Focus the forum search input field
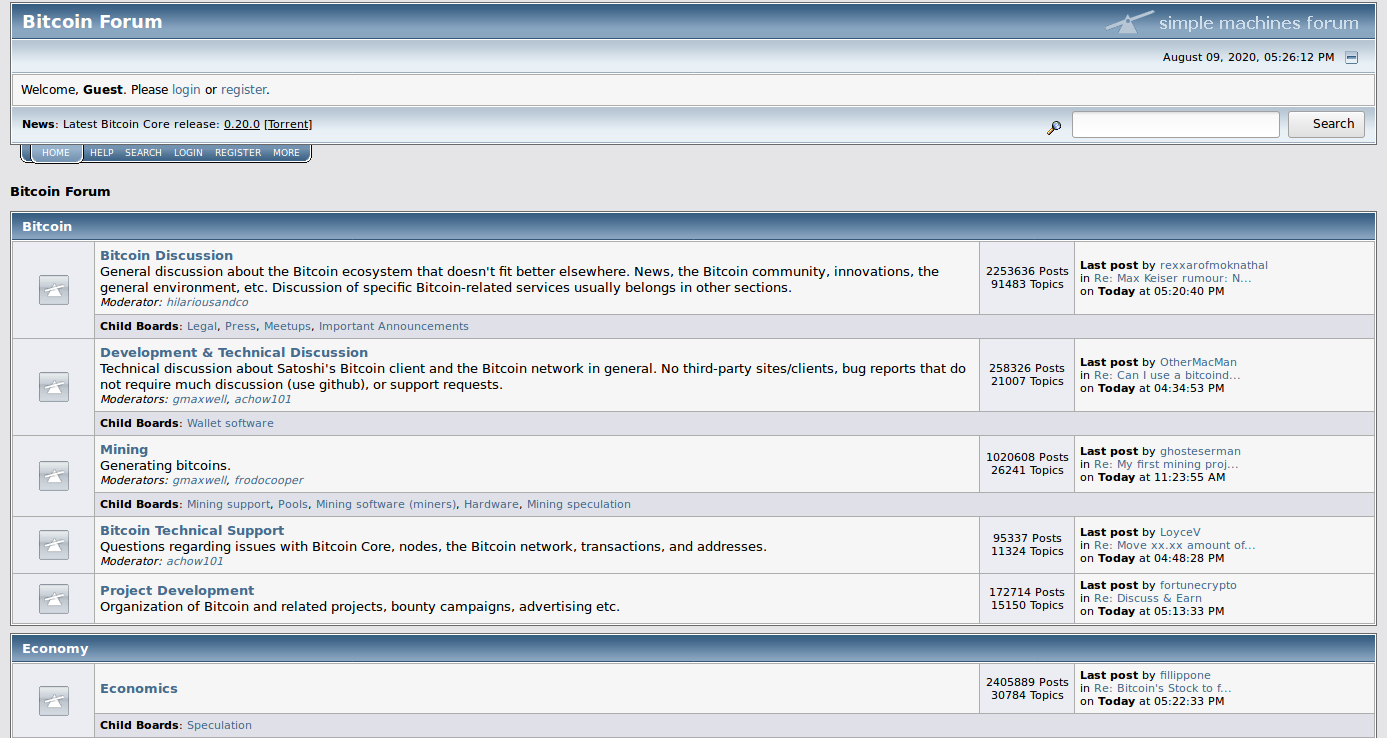 (1176, 124)
